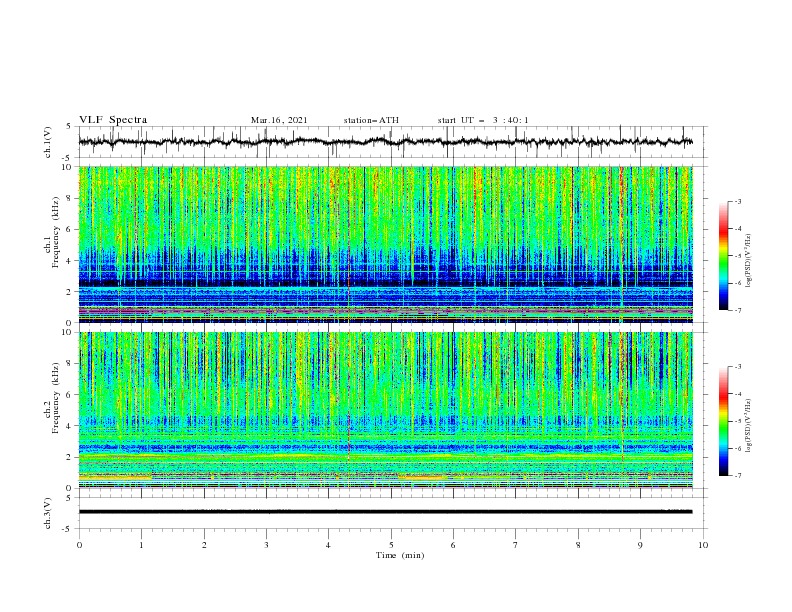Viewport: 792px width, 612px height.
Task: Click the "station=ATH" header text
Action: tap(371, 120)
